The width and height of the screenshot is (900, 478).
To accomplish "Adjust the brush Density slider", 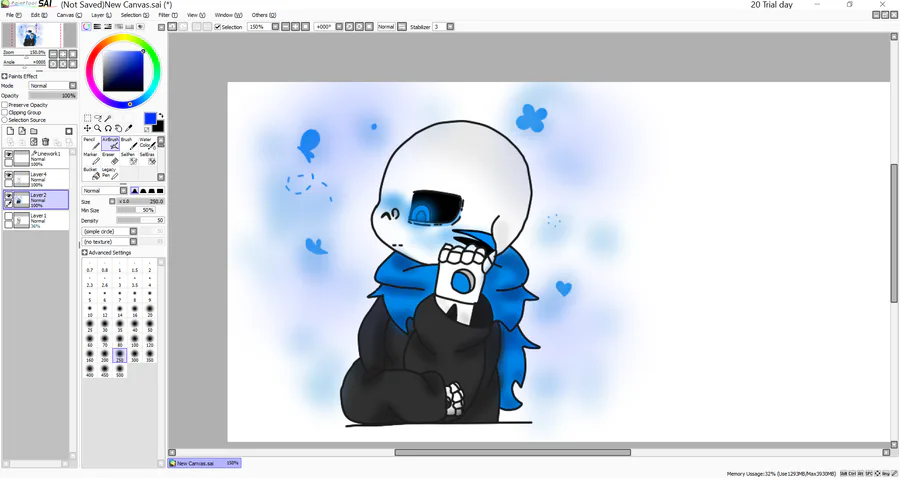I will point(141,220).
